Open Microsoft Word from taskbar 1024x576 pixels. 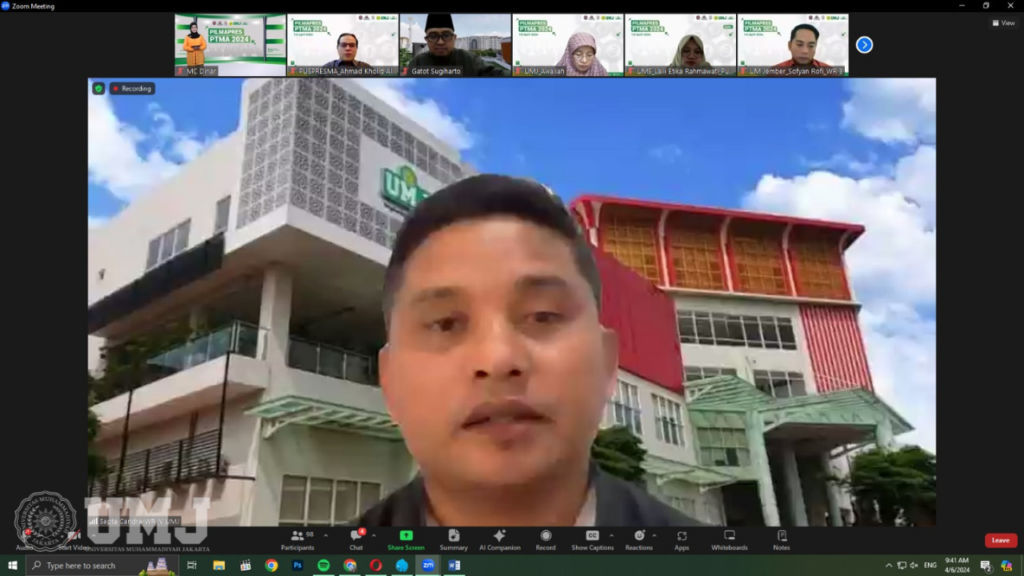455,566
